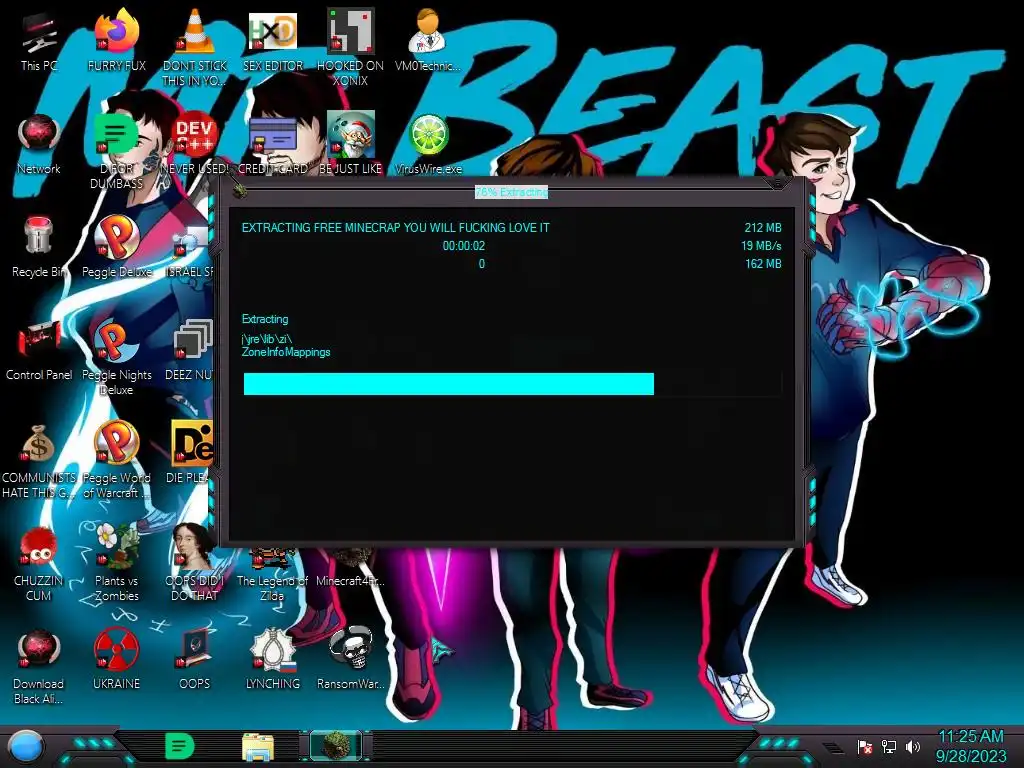Open the volume speaker tray icon
Image resolution: width=1024 pixels, height=768 pixels.
click(x=912, y=746)
